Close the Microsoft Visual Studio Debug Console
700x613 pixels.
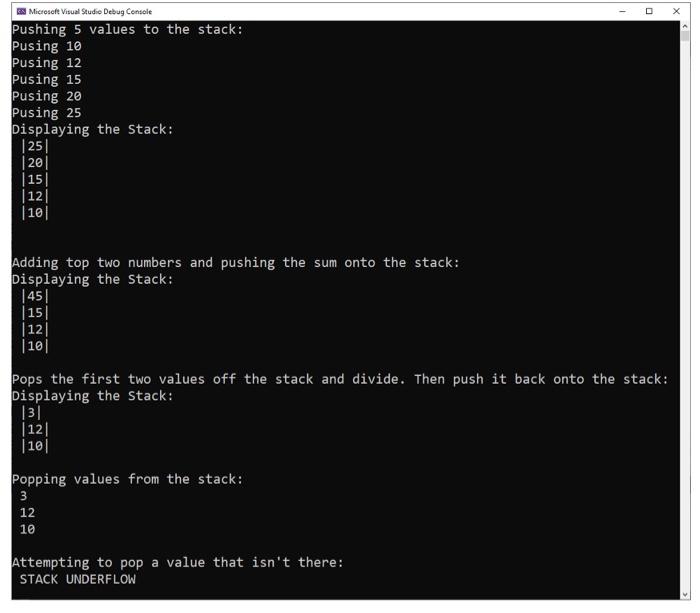point(676,12)
